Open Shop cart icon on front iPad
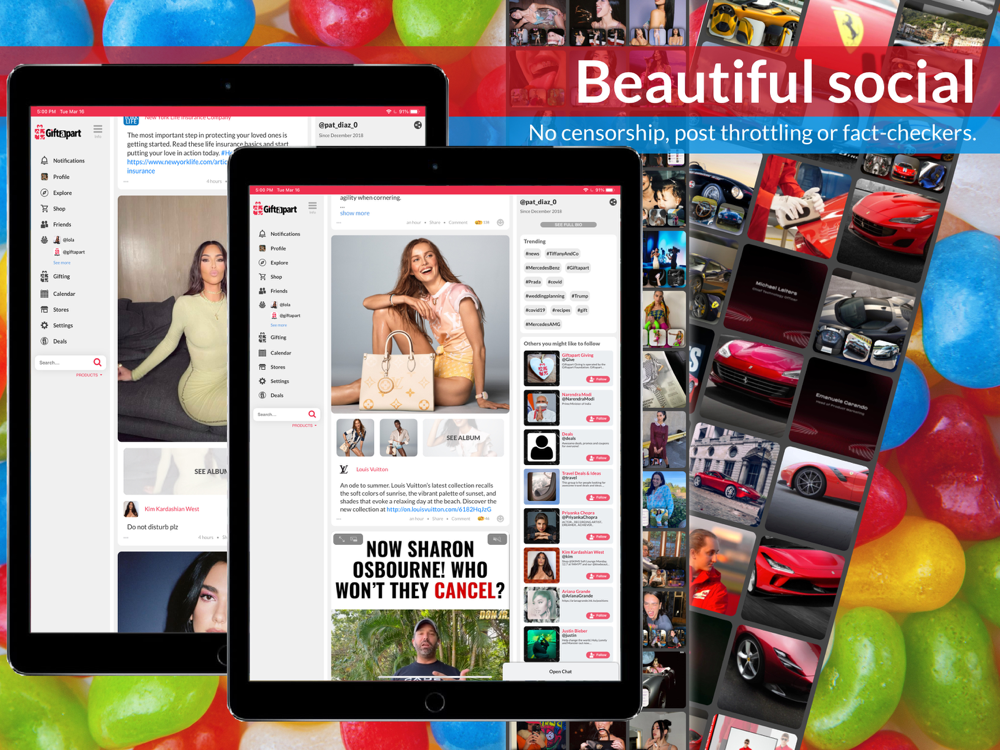This screenshot has height=750, width=1000. 262,277
